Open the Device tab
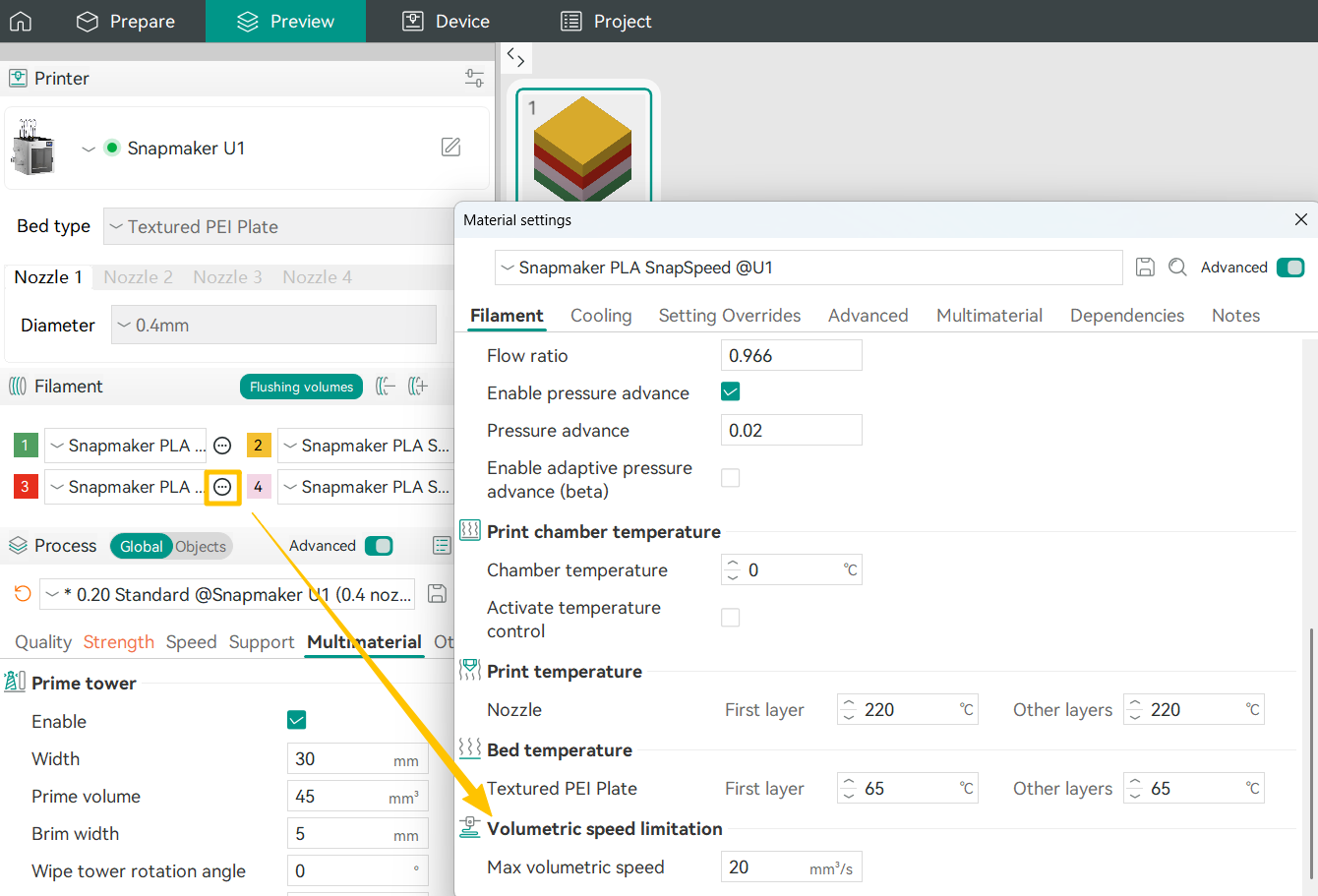 447,21
